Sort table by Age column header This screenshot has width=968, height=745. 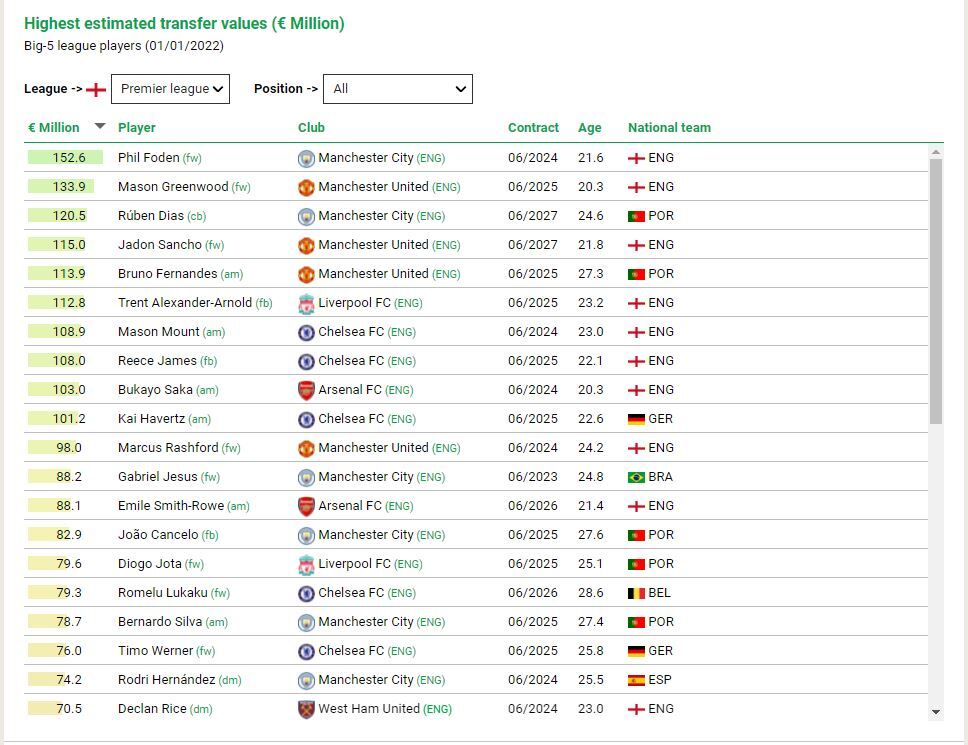pyautogui.click(x=590, y=127)
